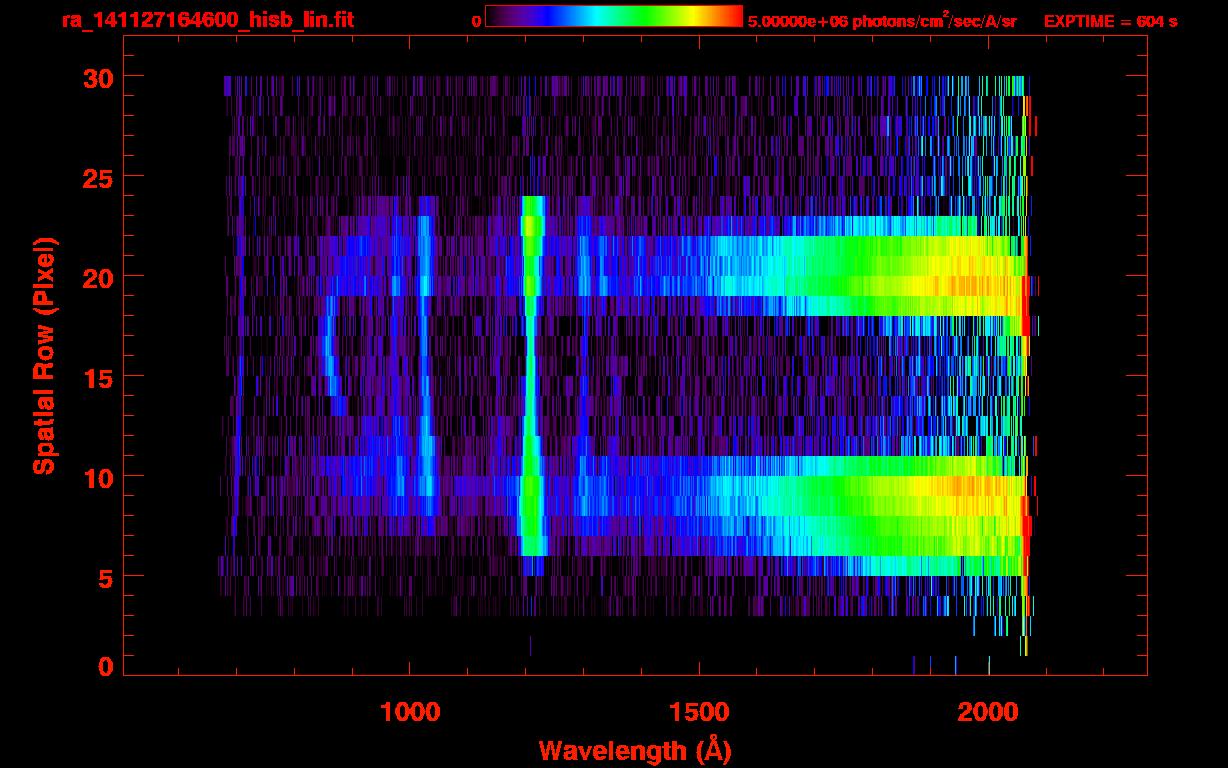Click the 1500 wavelength tick label

(699, 712)
